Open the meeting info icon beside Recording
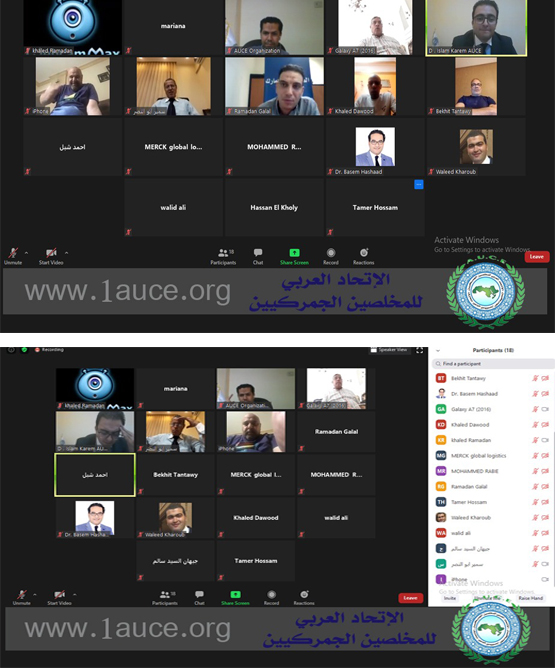This screenshot has width=555, height=668. [x=12, y=349]
